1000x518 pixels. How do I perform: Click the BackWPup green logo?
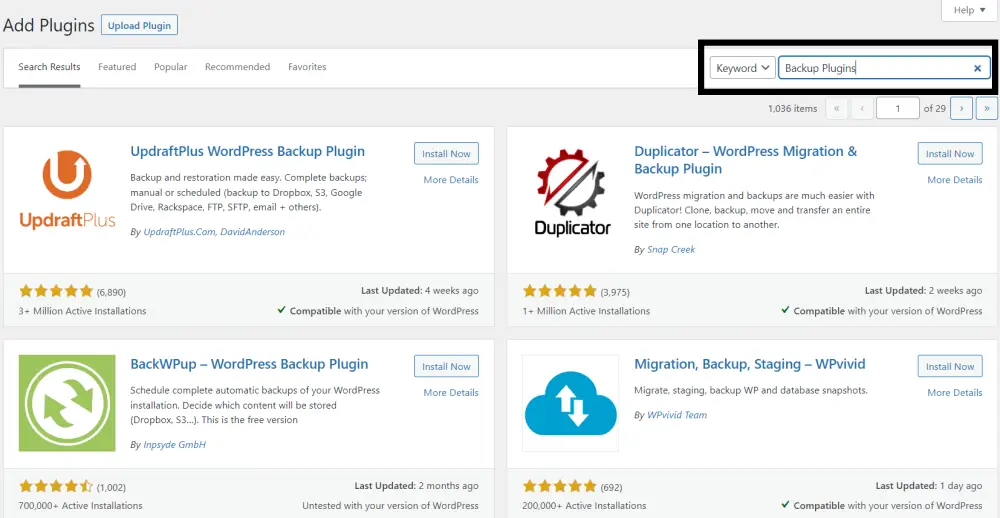[x=67, y=403]
